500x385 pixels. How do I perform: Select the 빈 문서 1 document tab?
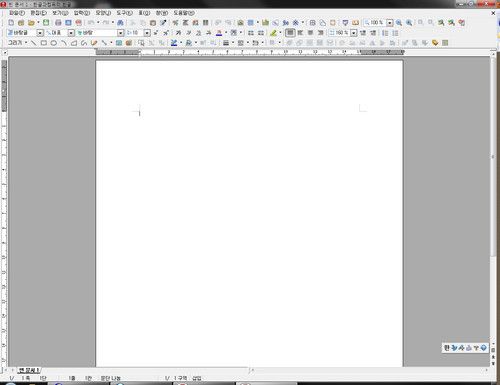click(29, 370)
